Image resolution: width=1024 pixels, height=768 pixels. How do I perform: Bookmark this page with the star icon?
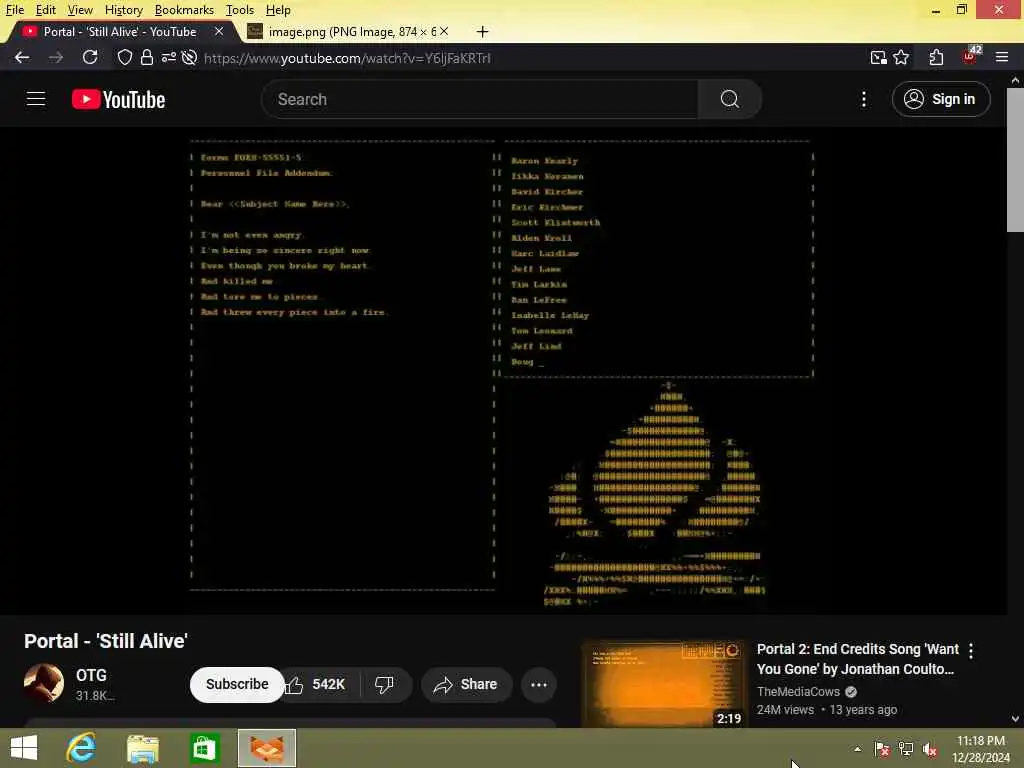coord(901,57)
